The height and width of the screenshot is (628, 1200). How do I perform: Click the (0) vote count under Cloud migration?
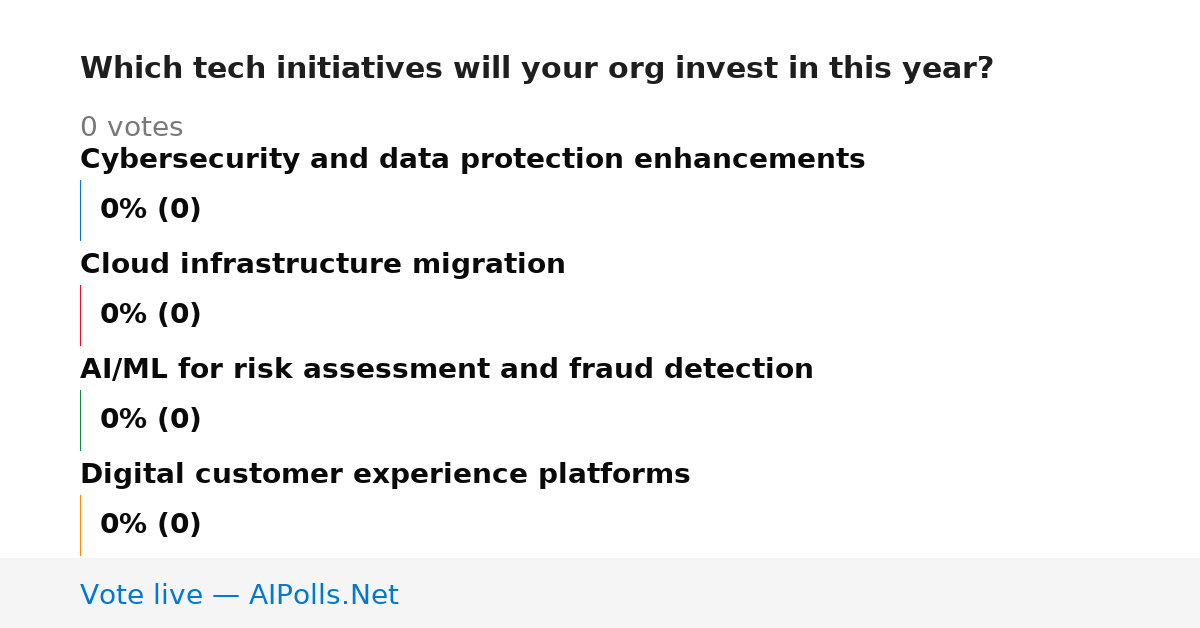pos(179,315)
